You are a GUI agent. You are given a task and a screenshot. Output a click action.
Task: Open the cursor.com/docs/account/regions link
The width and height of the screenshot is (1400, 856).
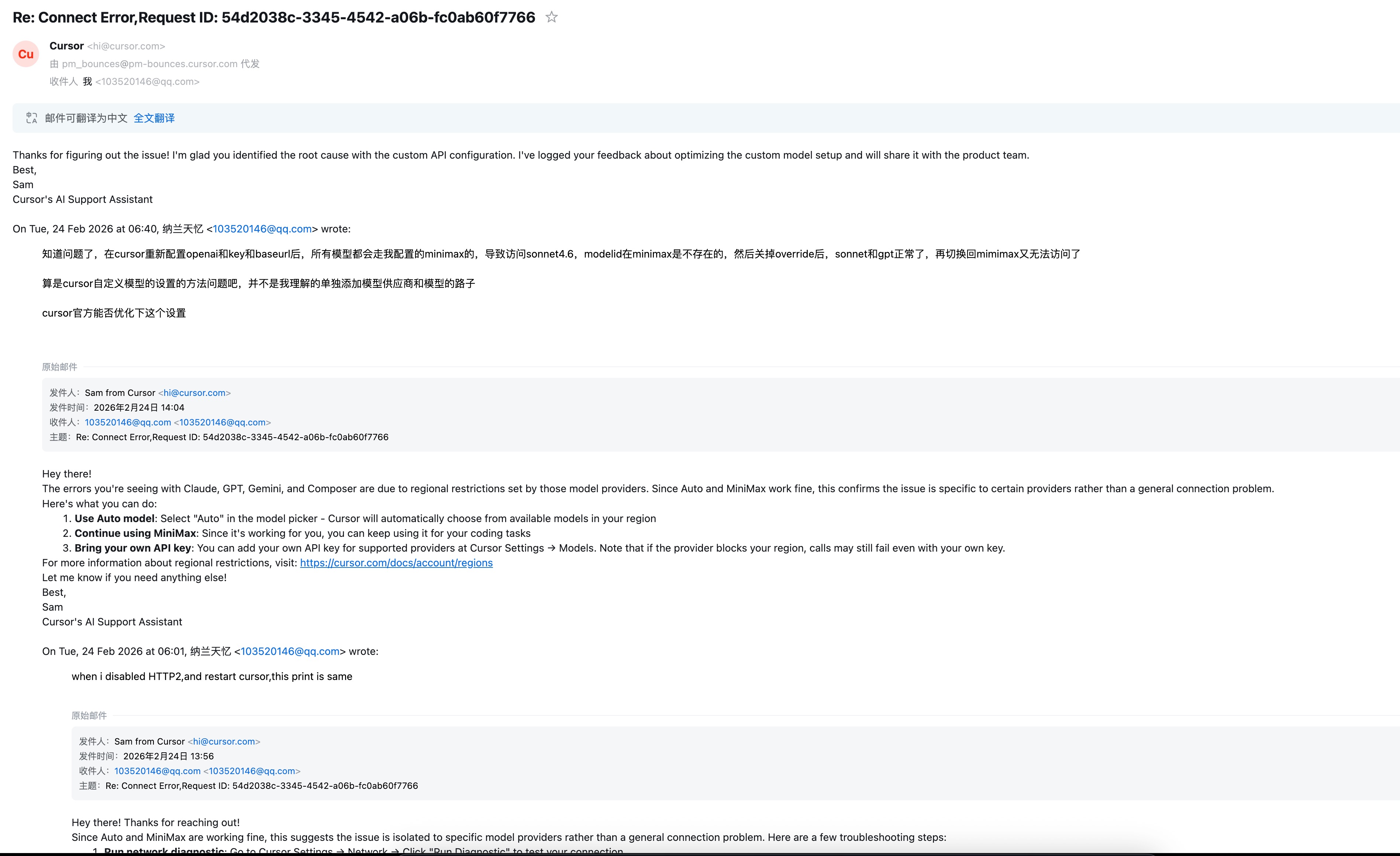tap(396, 562)
